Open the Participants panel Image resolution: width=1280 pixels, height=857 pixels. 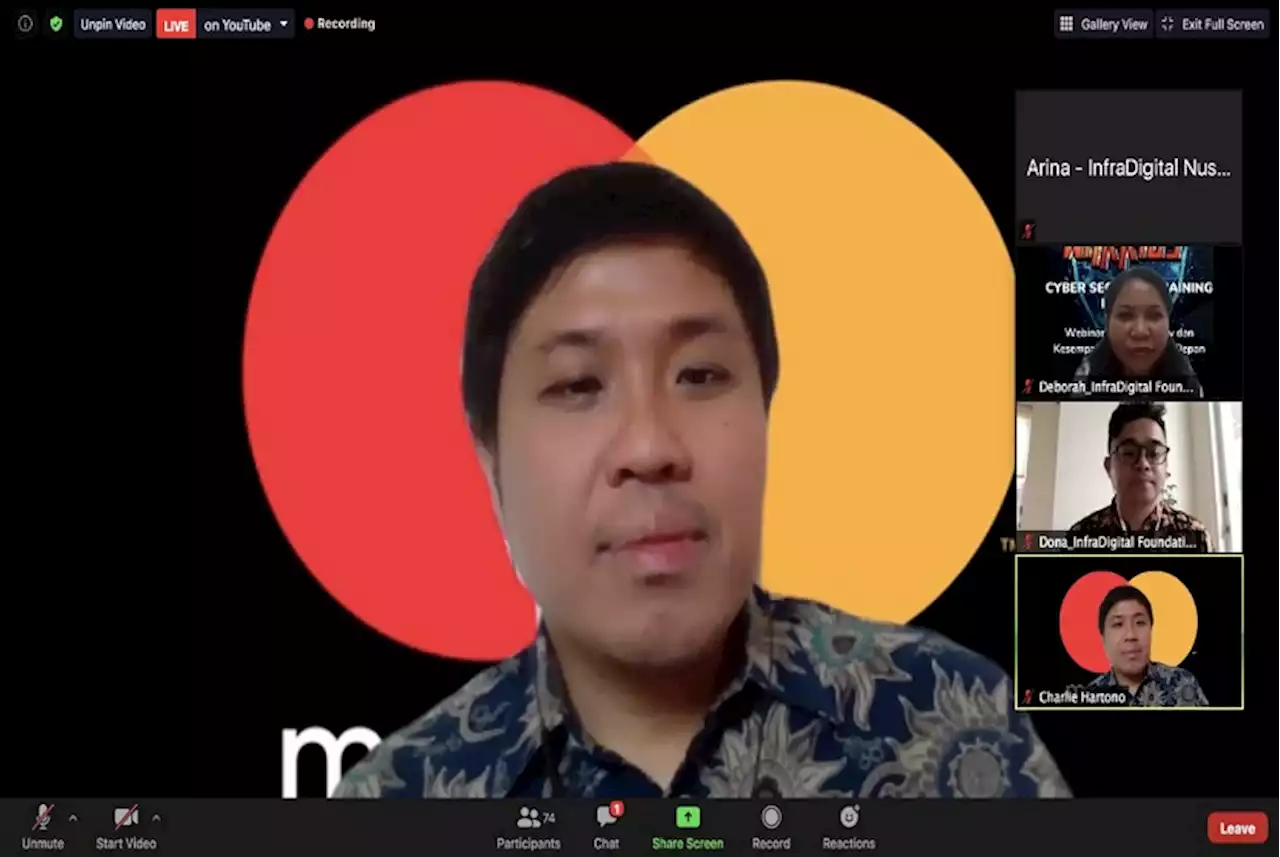529,827
